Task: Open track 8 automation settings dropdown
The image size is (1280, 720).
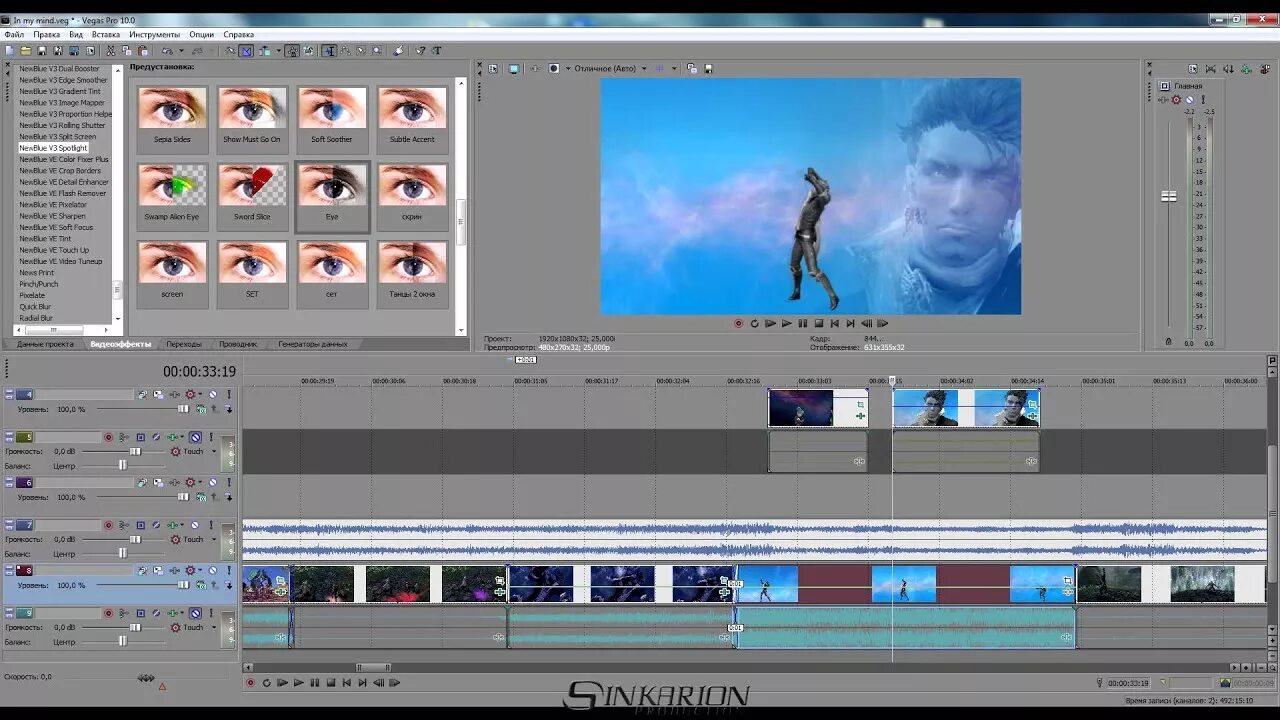Action: click(x=200, y=570)
